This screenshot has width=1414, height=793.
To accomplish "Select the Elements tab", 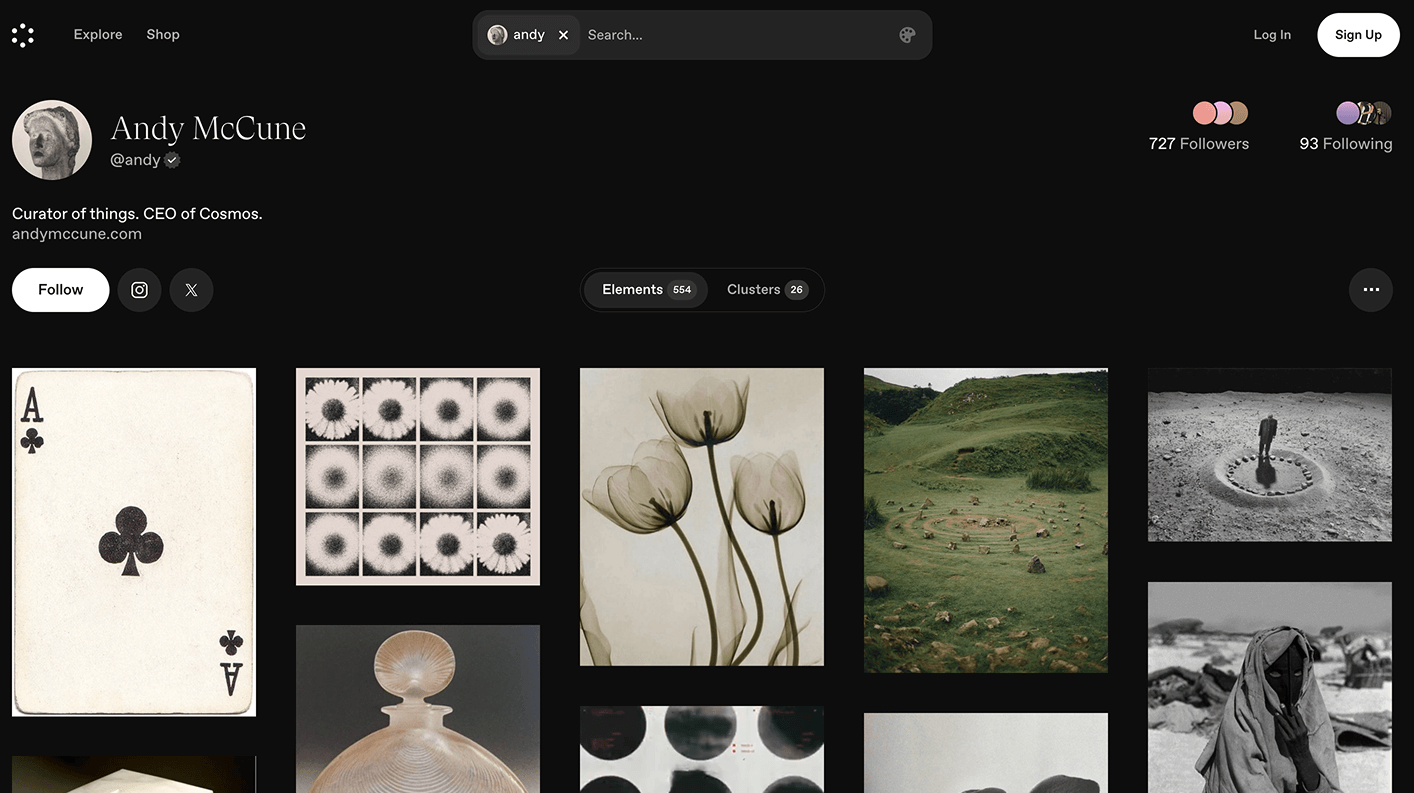I will click(646, 290).
